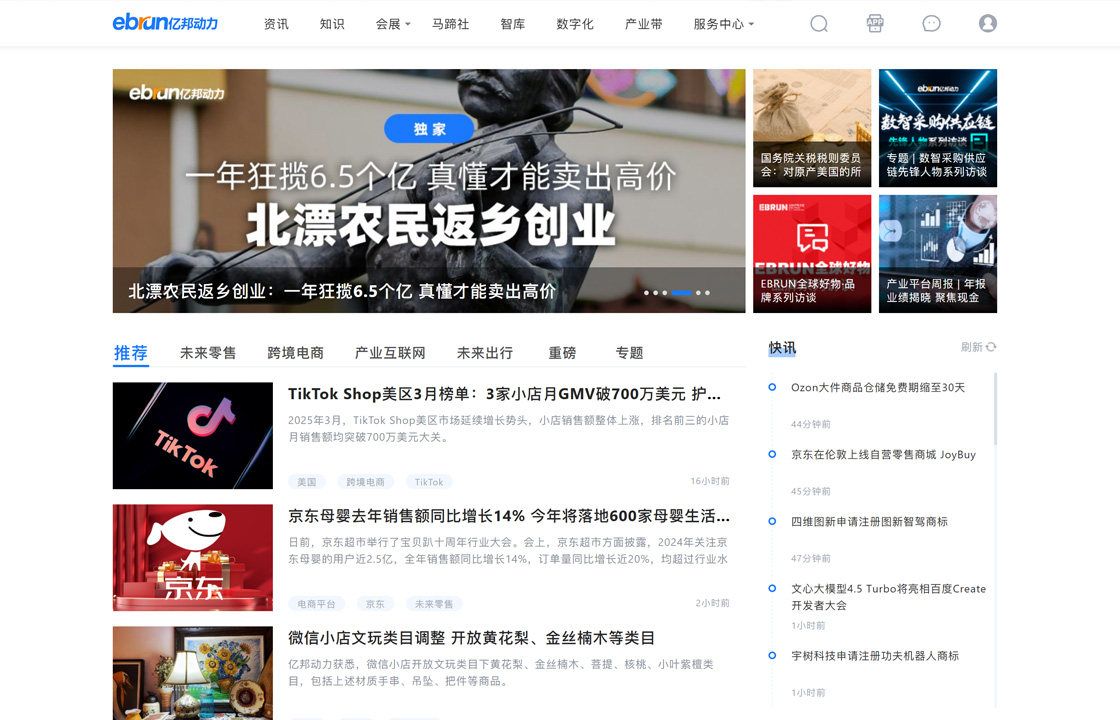Click the refresh icon beside 刷新
The image size is (1120, 720).
click(x=991, y=347)
